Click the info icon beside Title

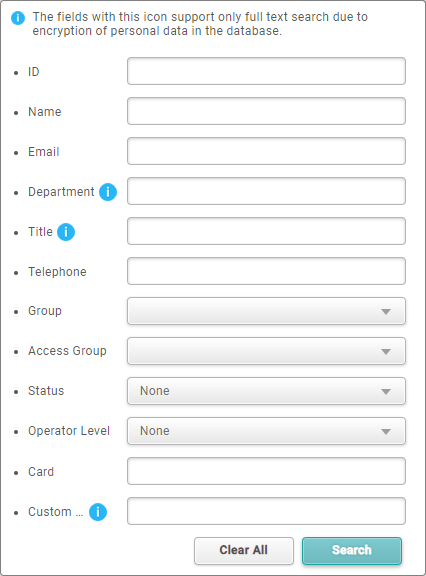point(66,232)
